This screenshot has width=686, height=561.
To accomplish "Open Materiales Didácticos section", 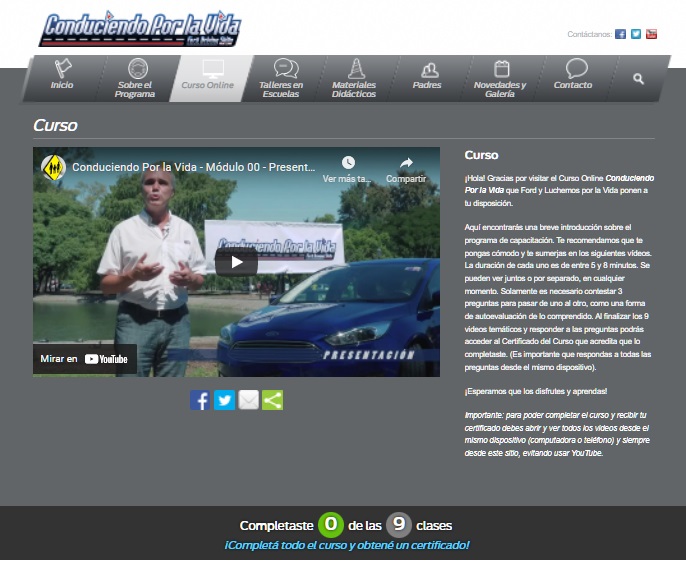I will (354, 79).
